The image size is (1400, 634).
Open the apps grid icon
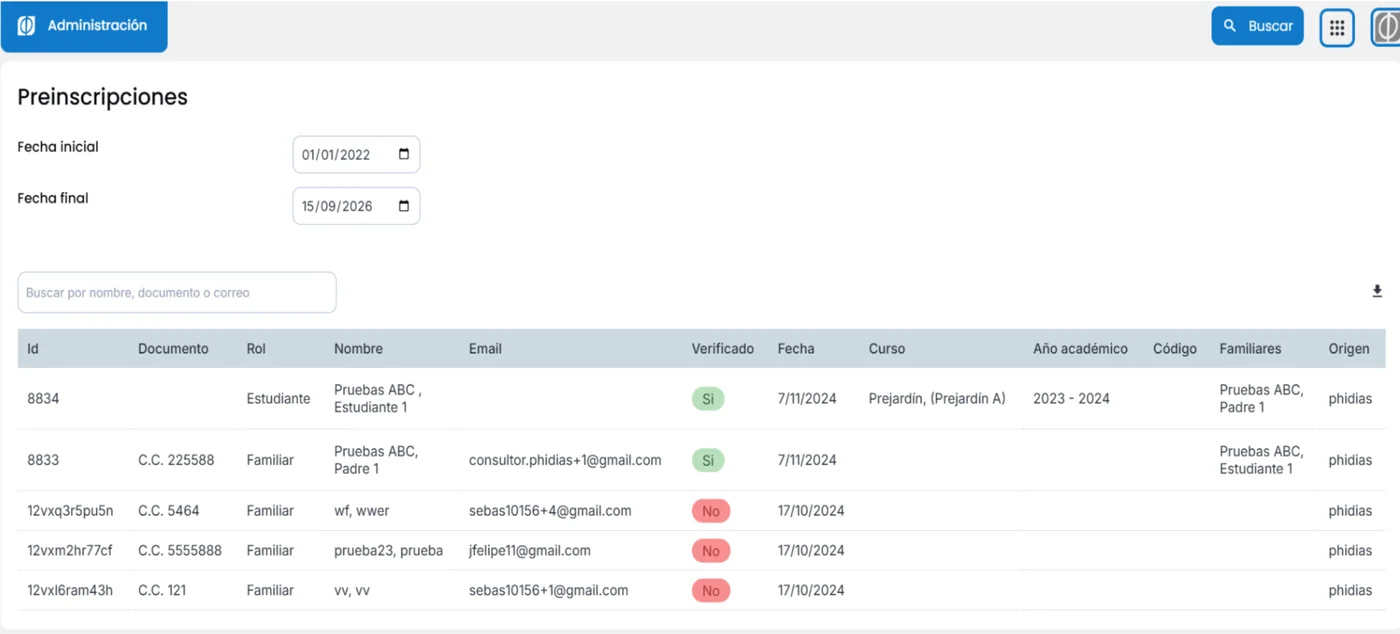[1337, 27]
